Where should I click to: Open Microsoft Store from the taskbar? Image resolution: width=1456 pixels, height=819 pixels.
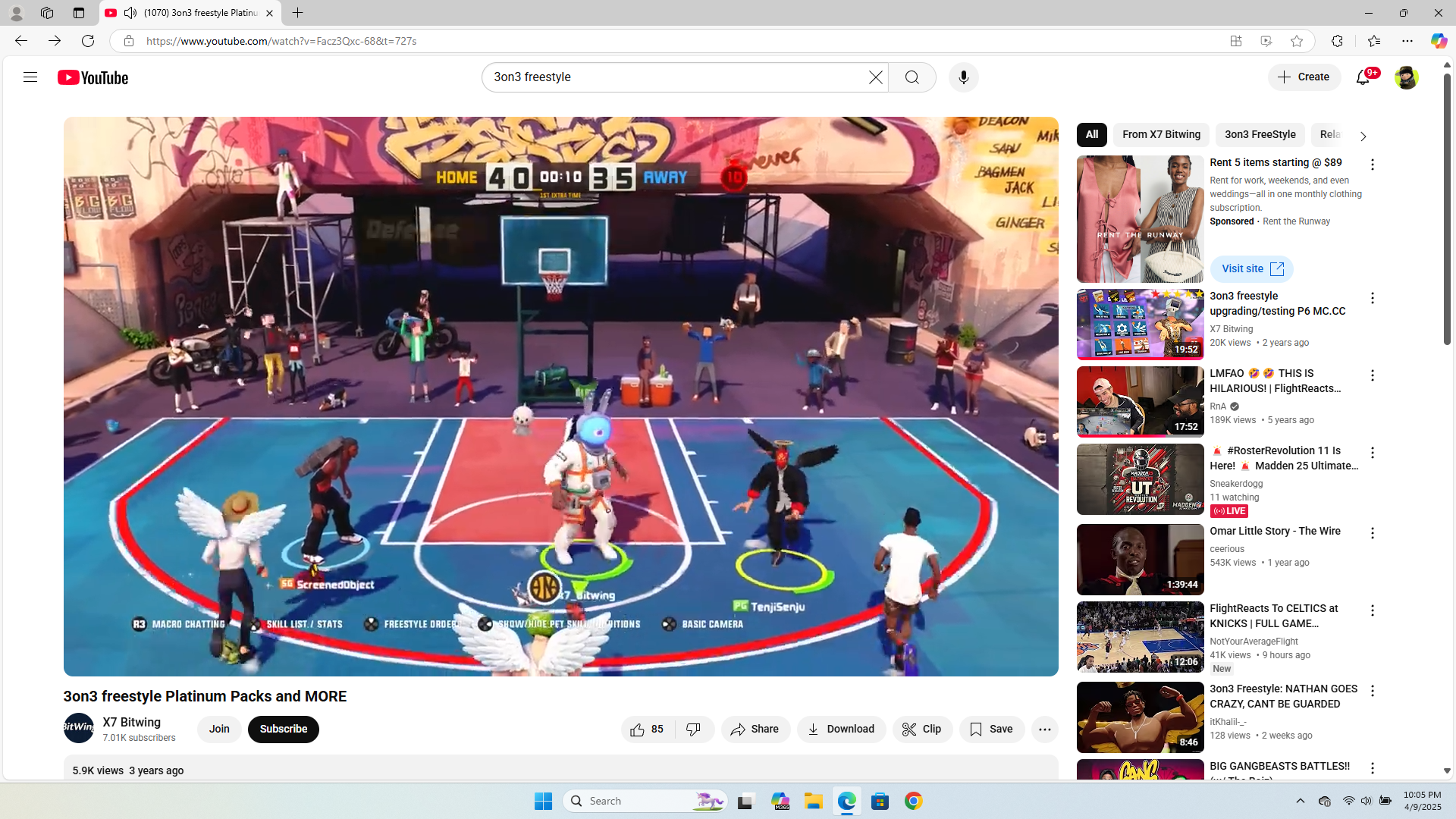tap(880, 801)
